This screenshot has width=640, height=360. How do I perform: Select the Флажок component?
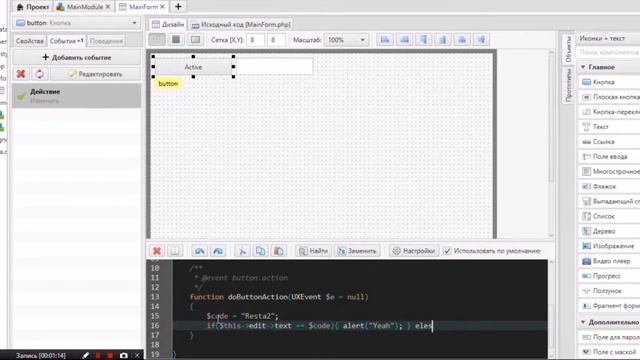click(x=609, y=186)
